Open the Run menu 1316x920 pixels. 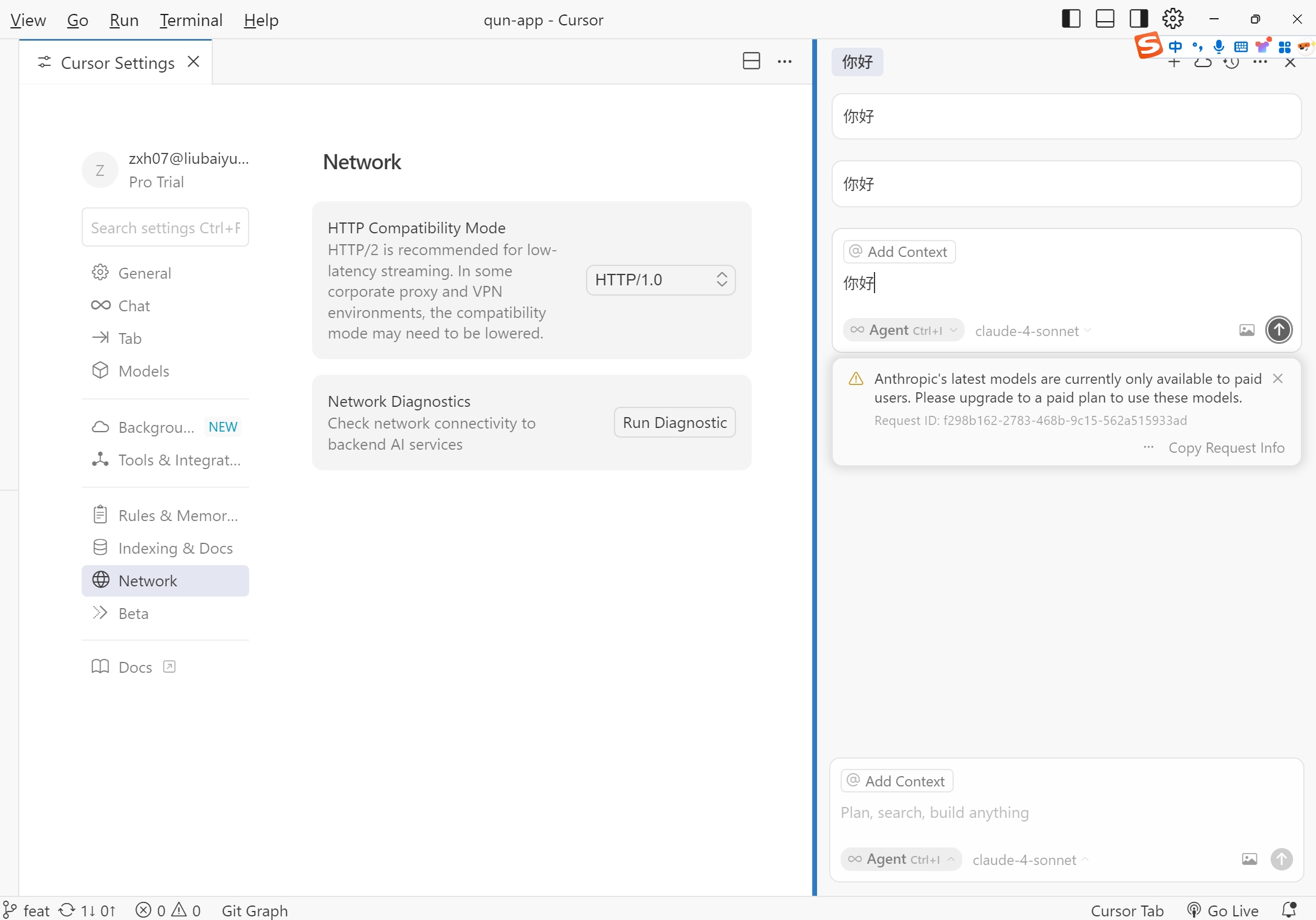[x=124, y=20]
